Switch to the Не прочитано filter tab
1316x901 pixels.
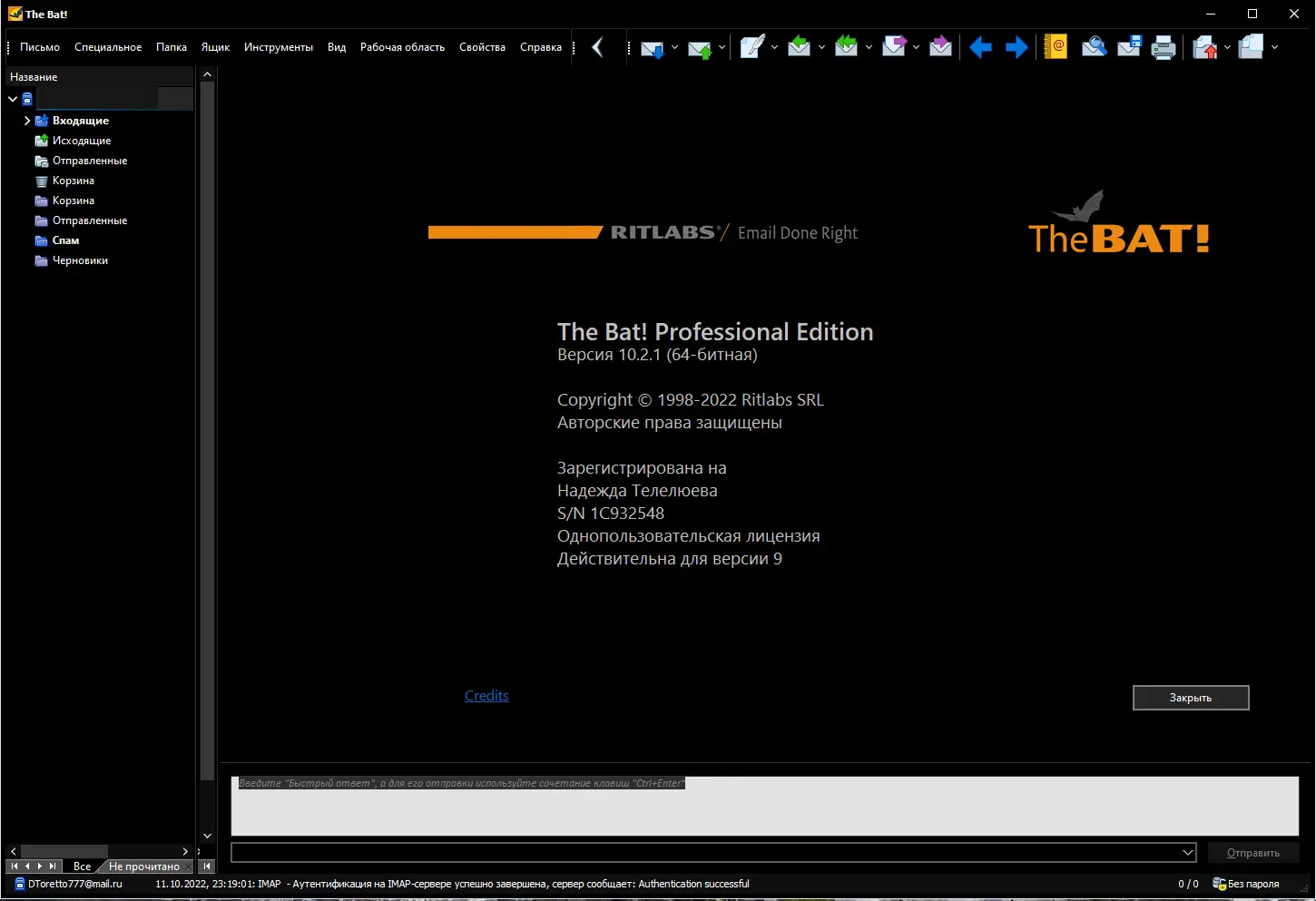pyautogui.click(x=143, y=866)
